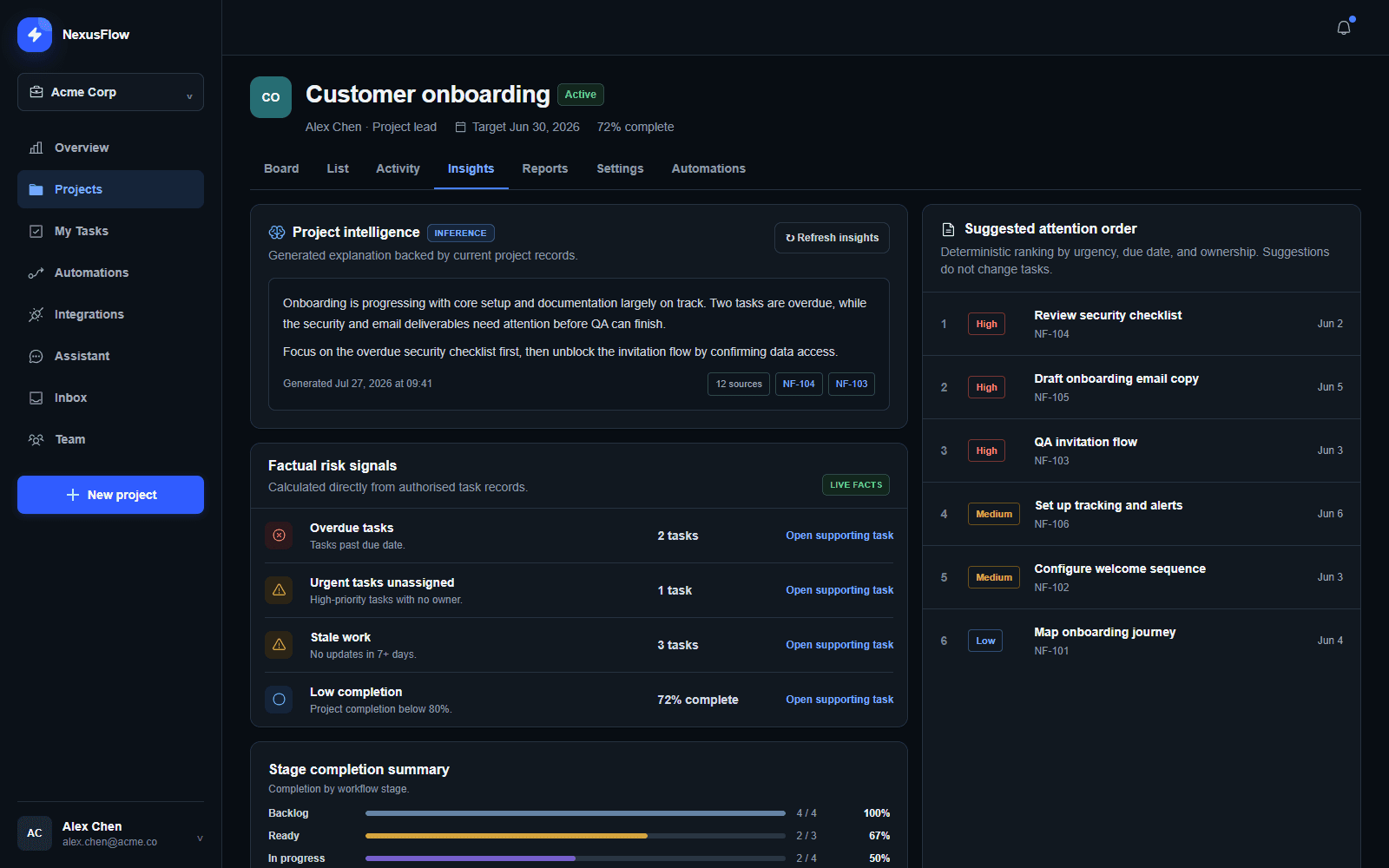This screenshot has height=868, width=1389.
Task: Open the Set up tracking and alerts task
Action: pos(1142,514)
